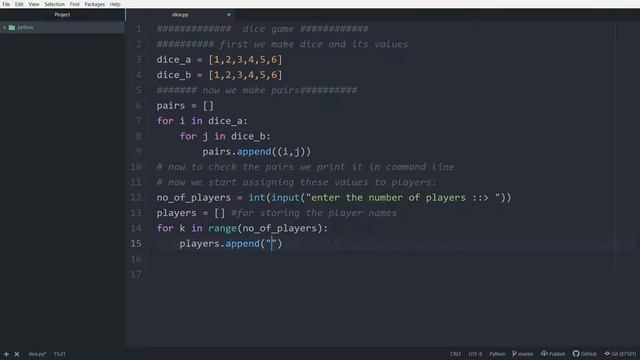The height and width of the screenshot is (360, 640).
Task: Open go-to-line from the 15:21 cursor position
Action: point(60,354)
